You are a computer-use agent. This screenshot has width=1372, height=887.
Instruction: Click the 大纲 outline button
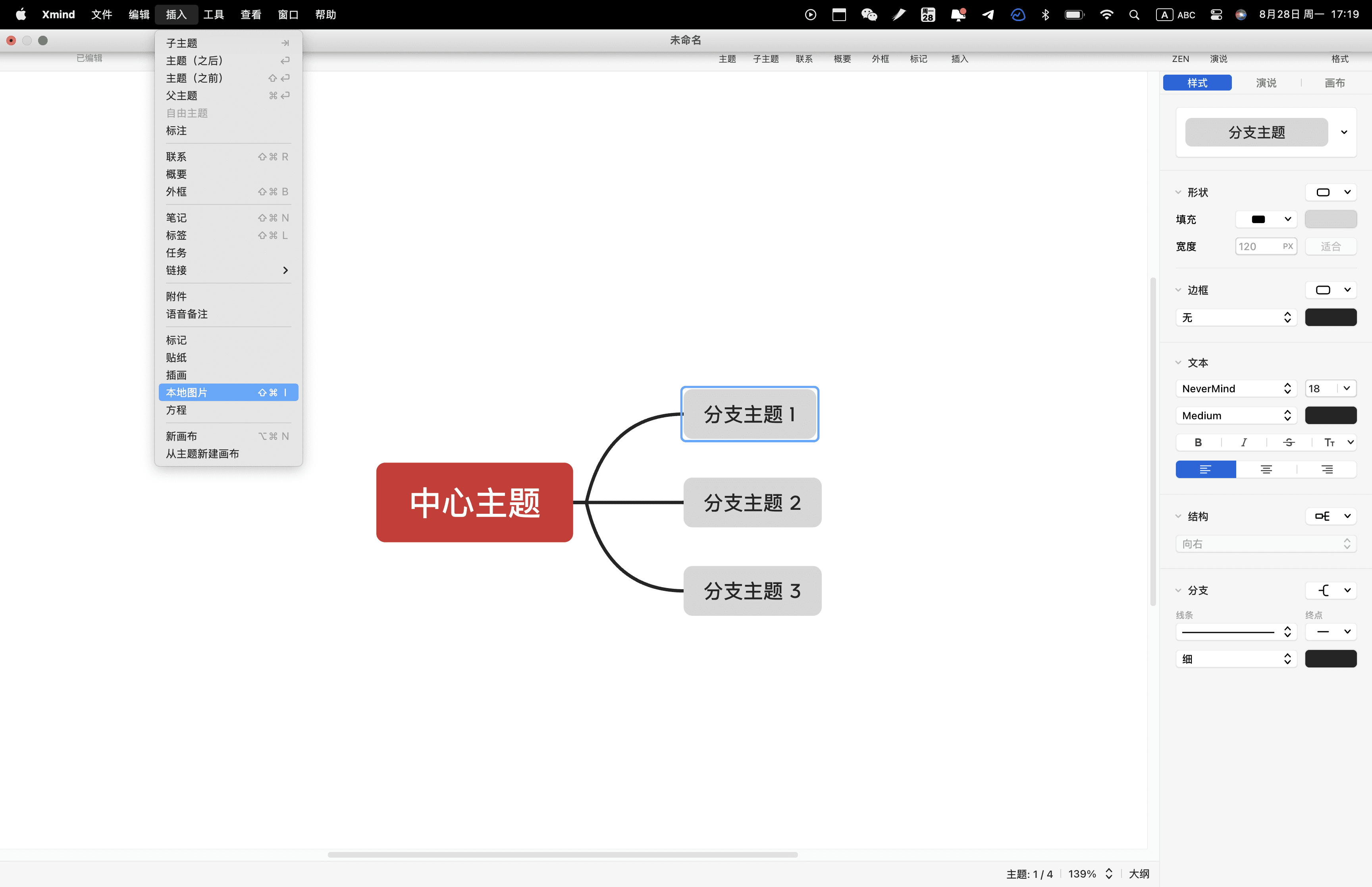(x=1138, y=874)
